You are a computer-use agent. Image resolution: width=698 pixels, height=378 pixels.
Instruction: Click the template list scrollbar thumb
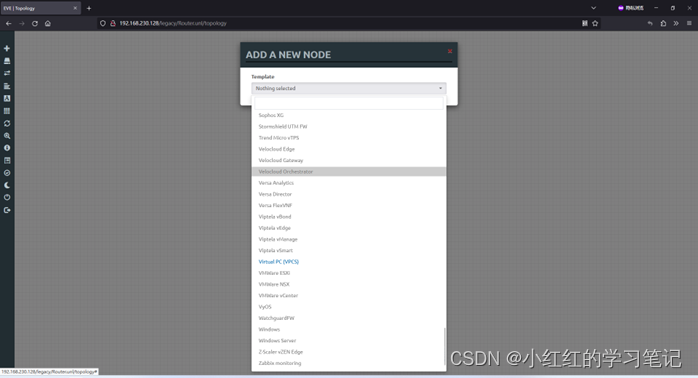click(x=444, y=347)
